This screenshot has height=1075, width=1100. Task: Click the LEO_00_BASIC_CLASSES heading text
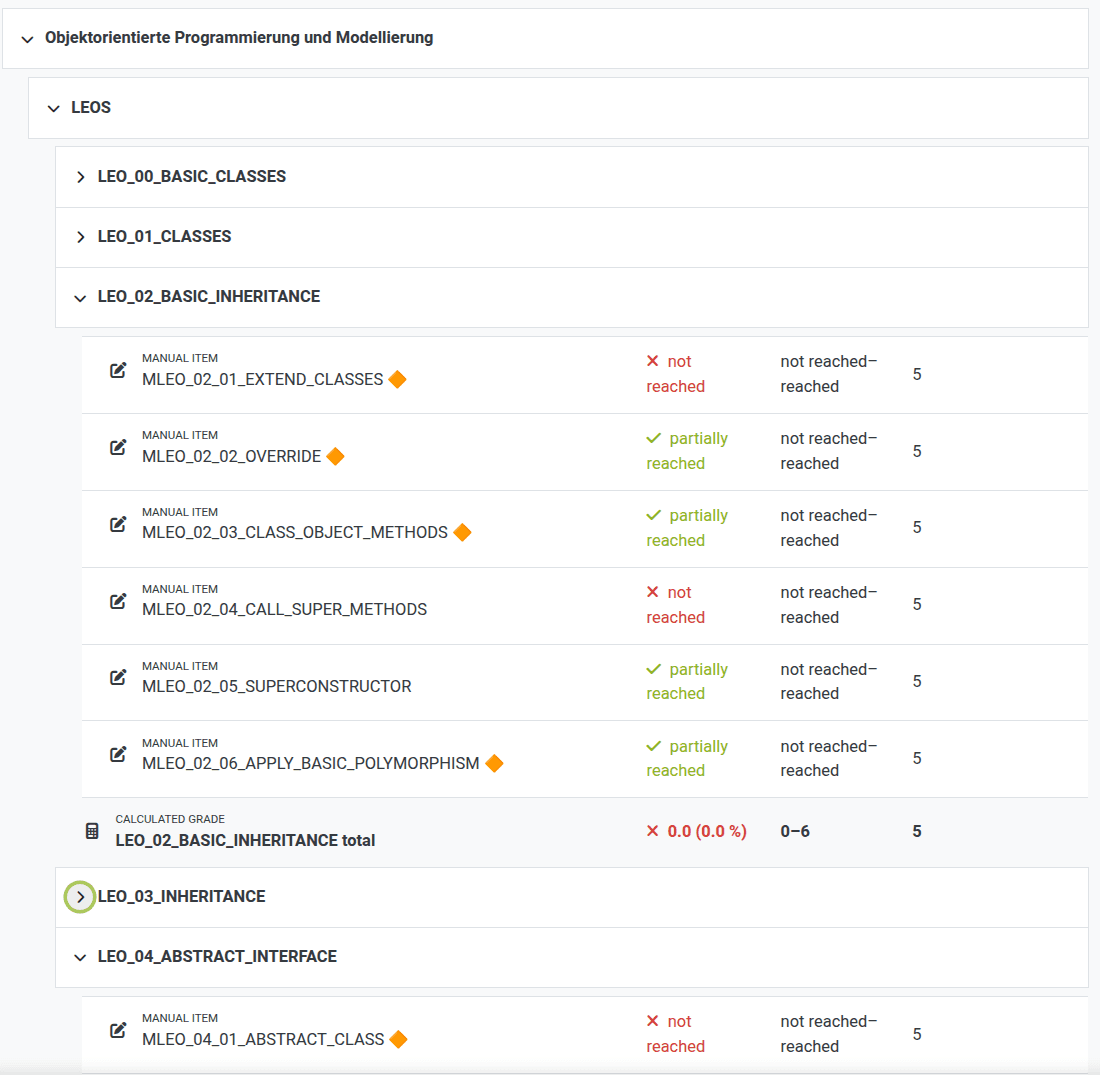click(192, 177)
